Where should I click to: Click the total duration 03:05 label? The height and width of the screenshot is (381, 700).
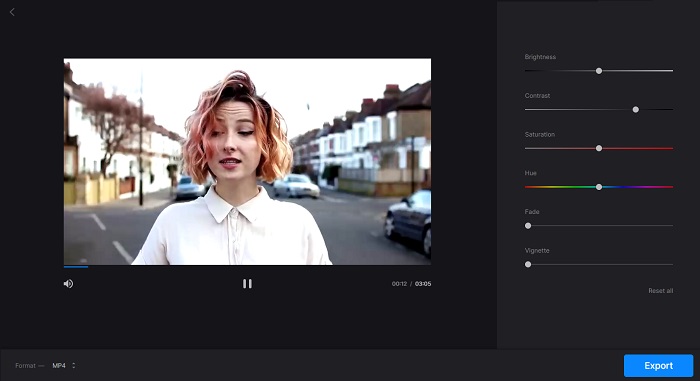[423, 284]
